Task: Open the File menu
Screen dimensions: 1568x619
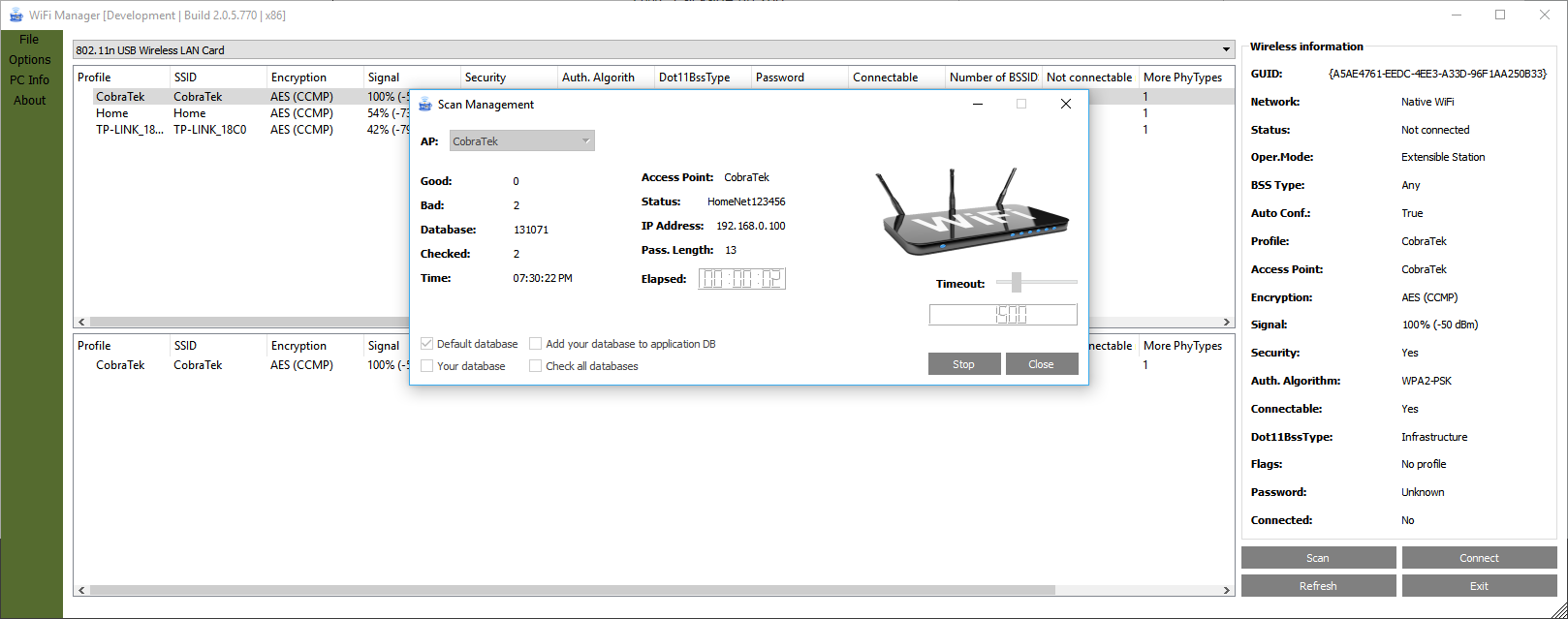Action: coord(29,40)
